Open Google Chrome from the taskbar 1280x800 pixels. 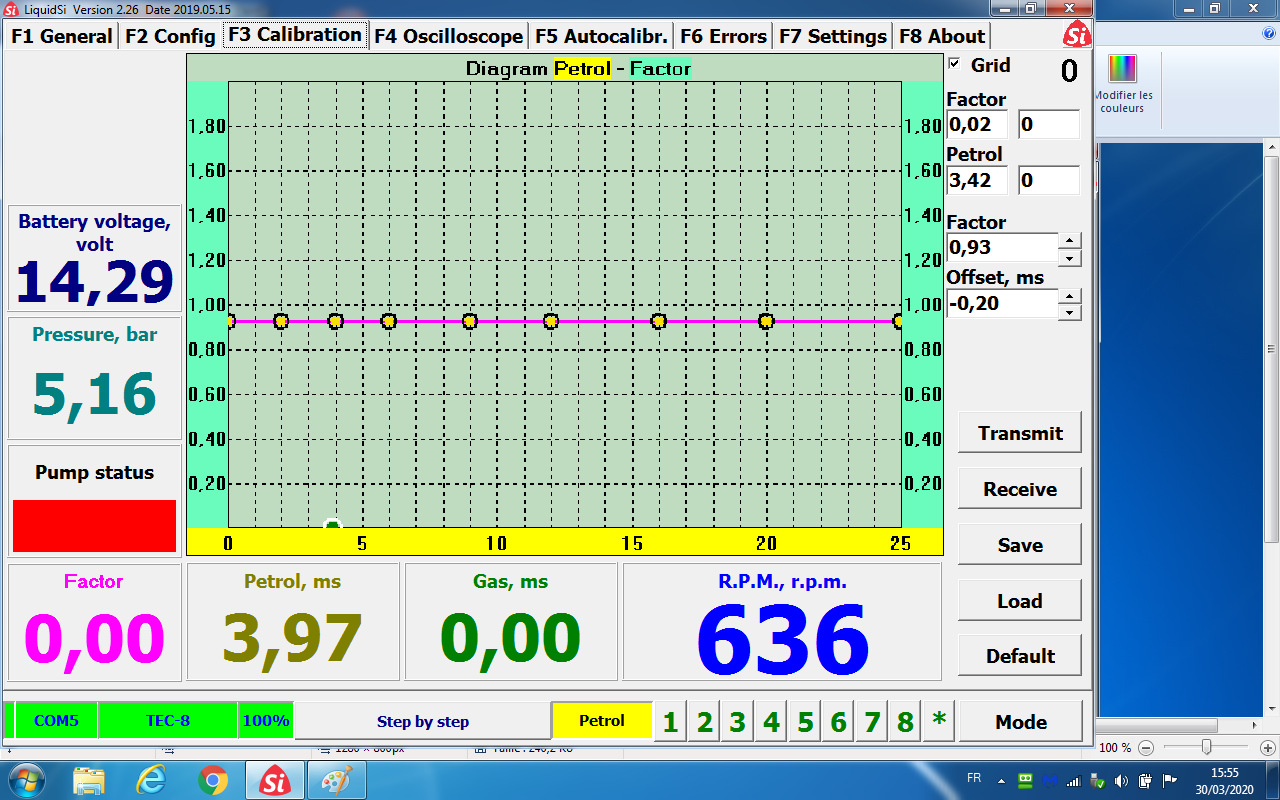pos(213,779)
